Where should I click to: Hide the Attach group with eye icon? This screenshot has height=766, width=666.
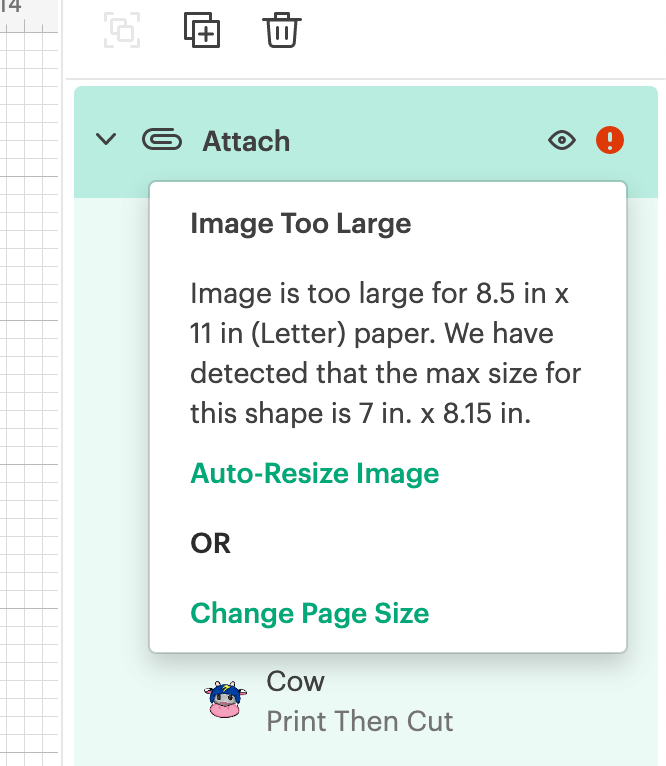pyautogui.click(x=562, y=140)
